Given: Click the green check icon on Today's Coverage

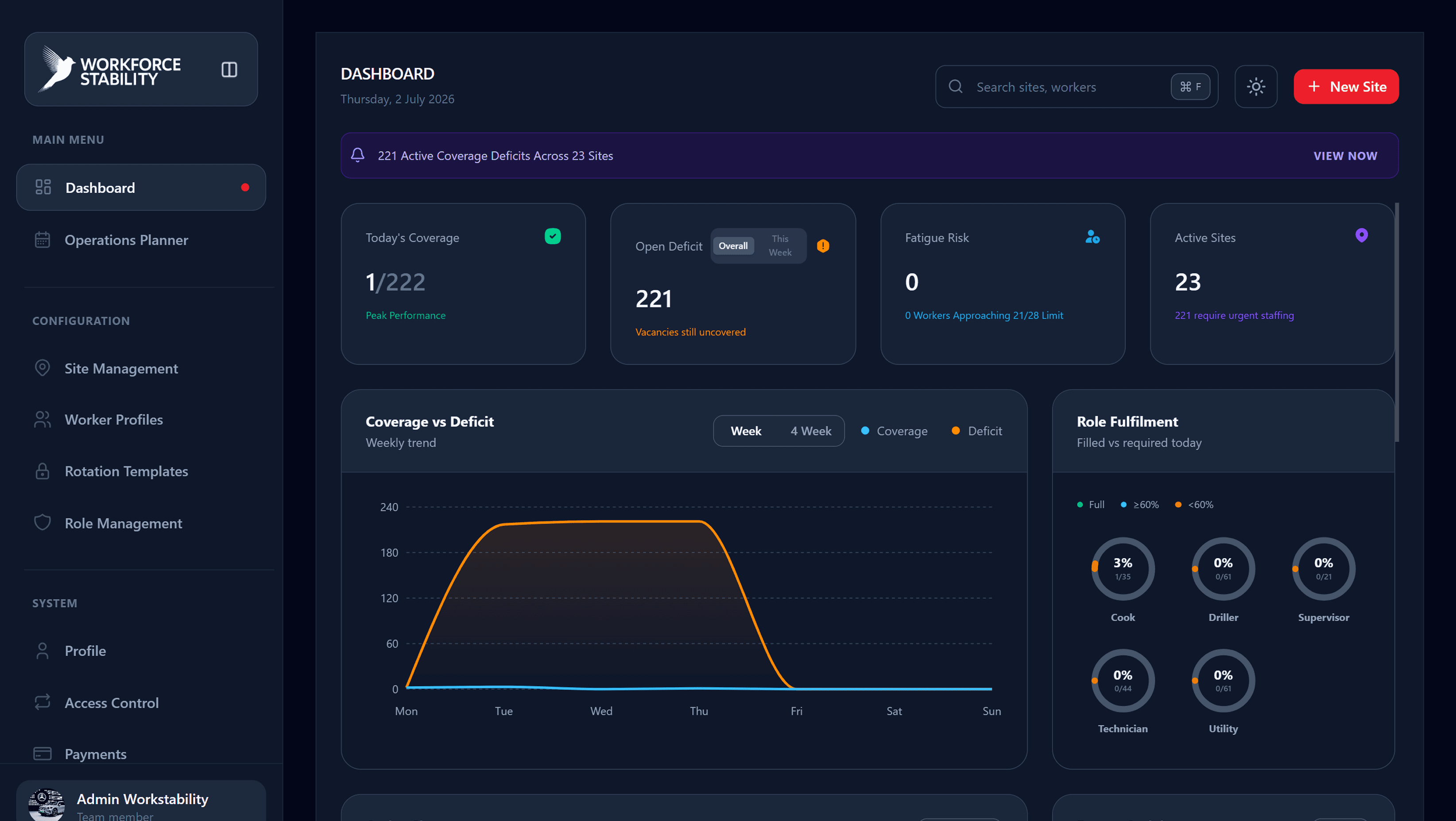Looking at the screenshot, I should (x=553, y=236).
